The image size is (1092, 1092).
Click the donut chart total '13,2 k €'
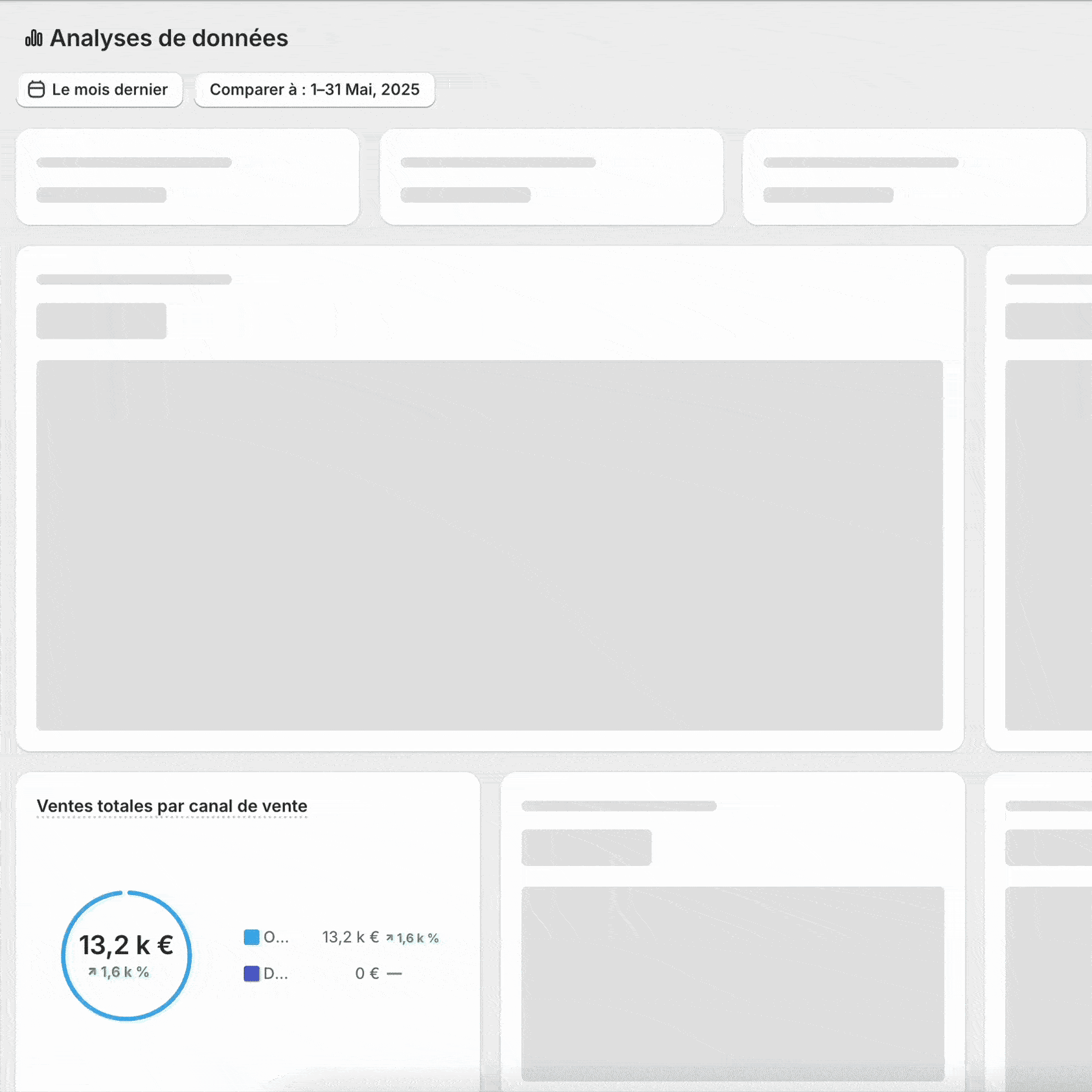(126, 945)
